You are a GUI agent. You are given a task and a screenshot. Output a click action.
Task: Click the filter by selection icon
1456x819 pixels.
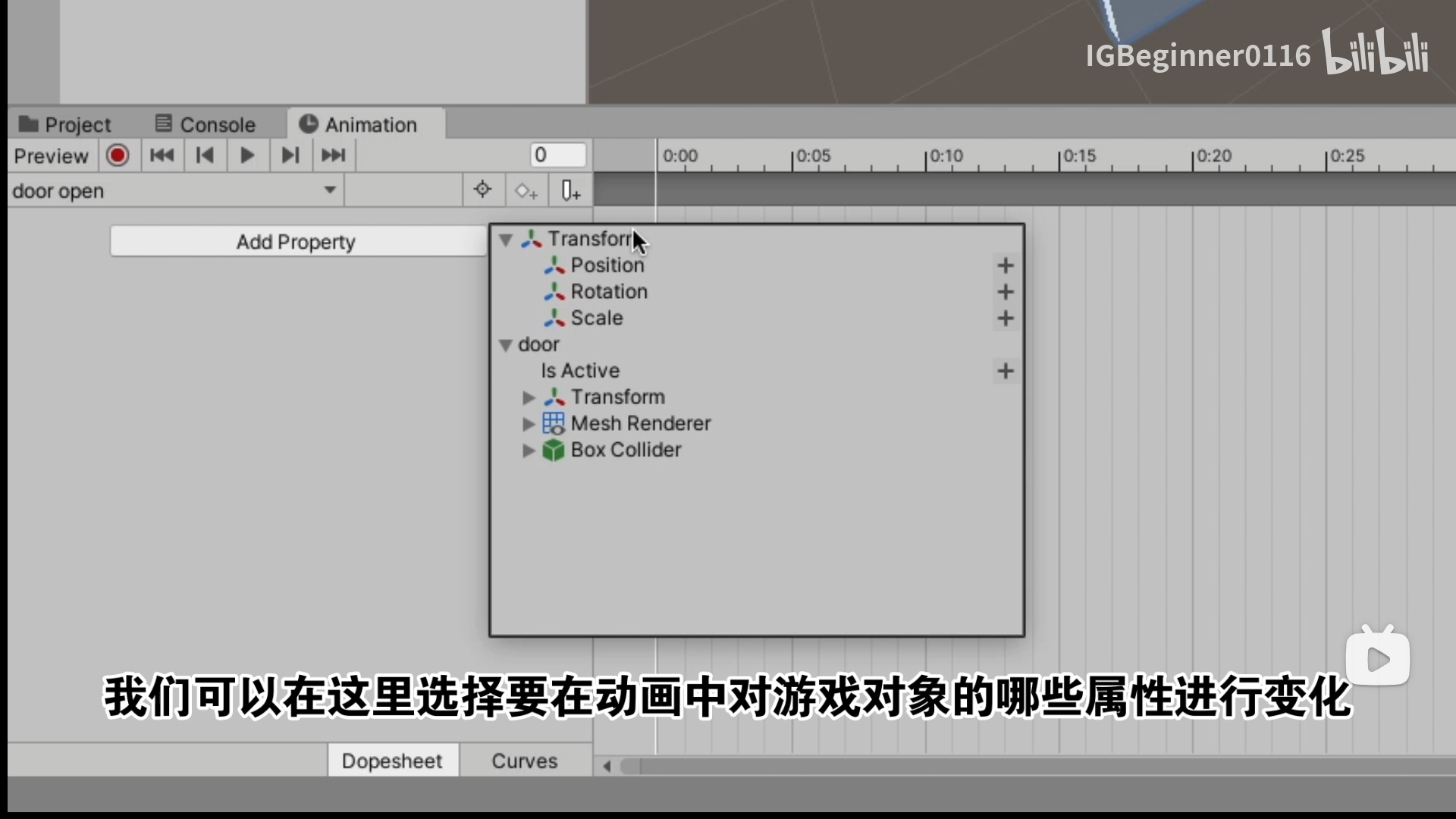[x=482, y=190]
